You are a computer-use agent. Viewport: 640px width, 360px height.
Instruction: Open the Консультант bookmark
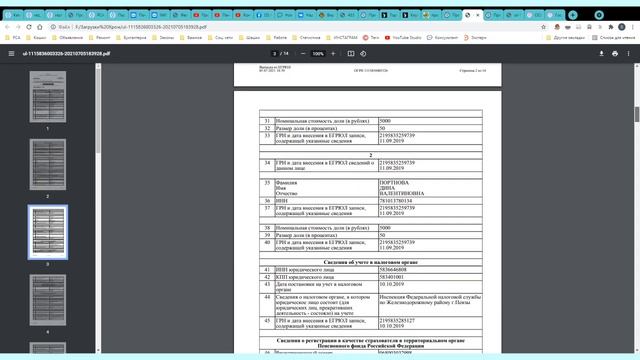point(442,38)
